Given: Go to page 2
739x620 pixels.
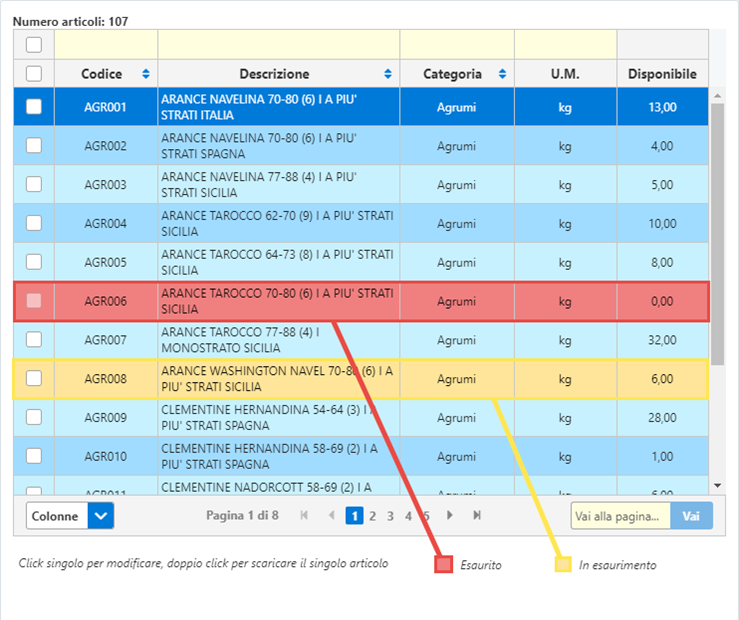Looking at the screenshot, I should tap(372, 516).
